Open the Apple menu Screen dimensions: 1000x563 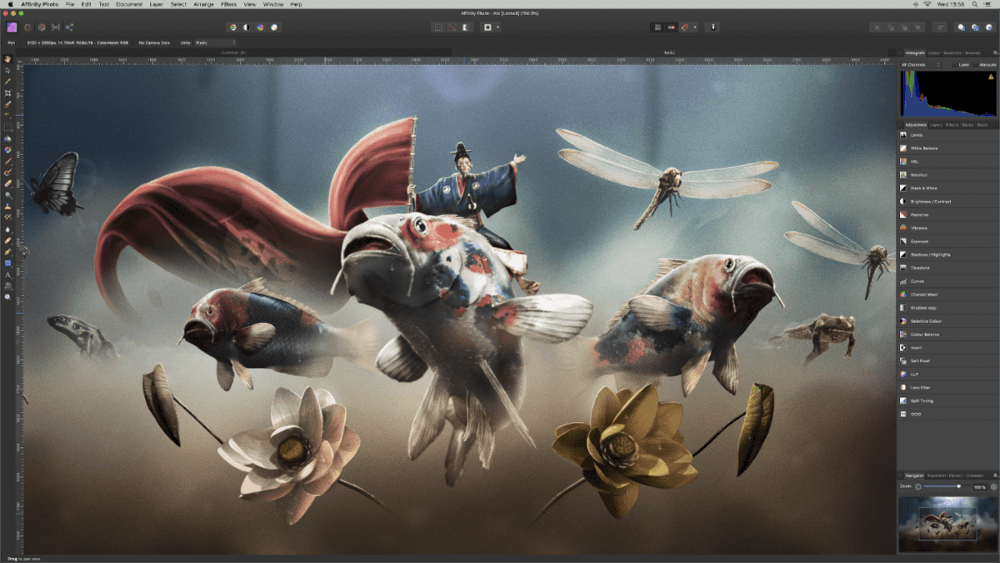[10, 4]
